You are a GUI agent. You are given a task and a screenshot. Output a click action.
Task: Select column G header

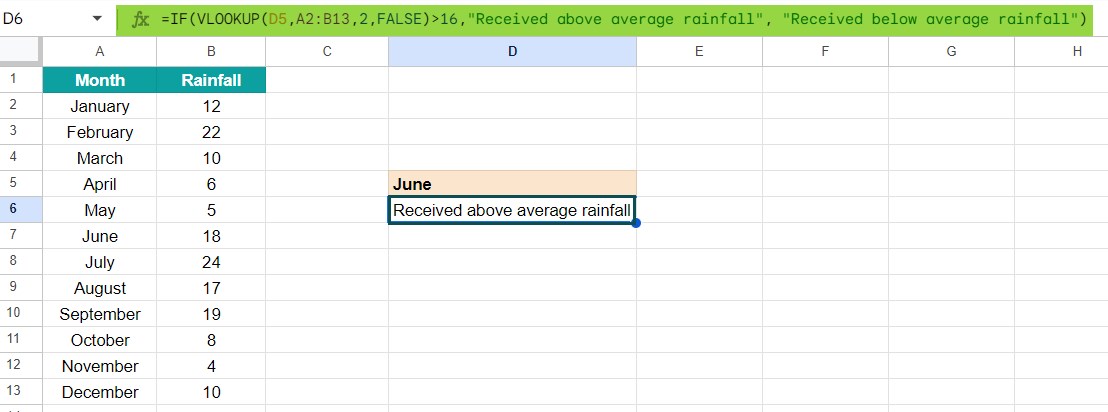click(951, 51)
